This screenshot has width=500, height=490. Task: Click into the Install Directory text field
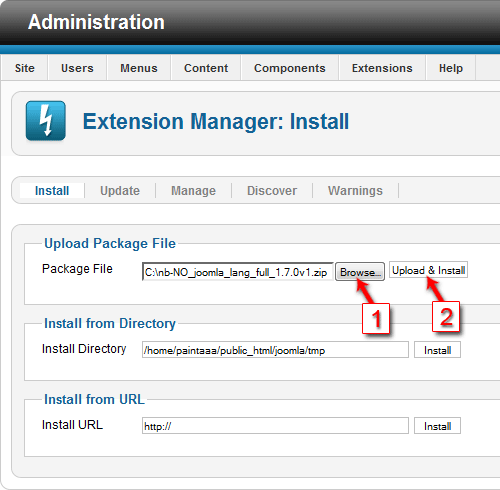(x=275, y=350)
